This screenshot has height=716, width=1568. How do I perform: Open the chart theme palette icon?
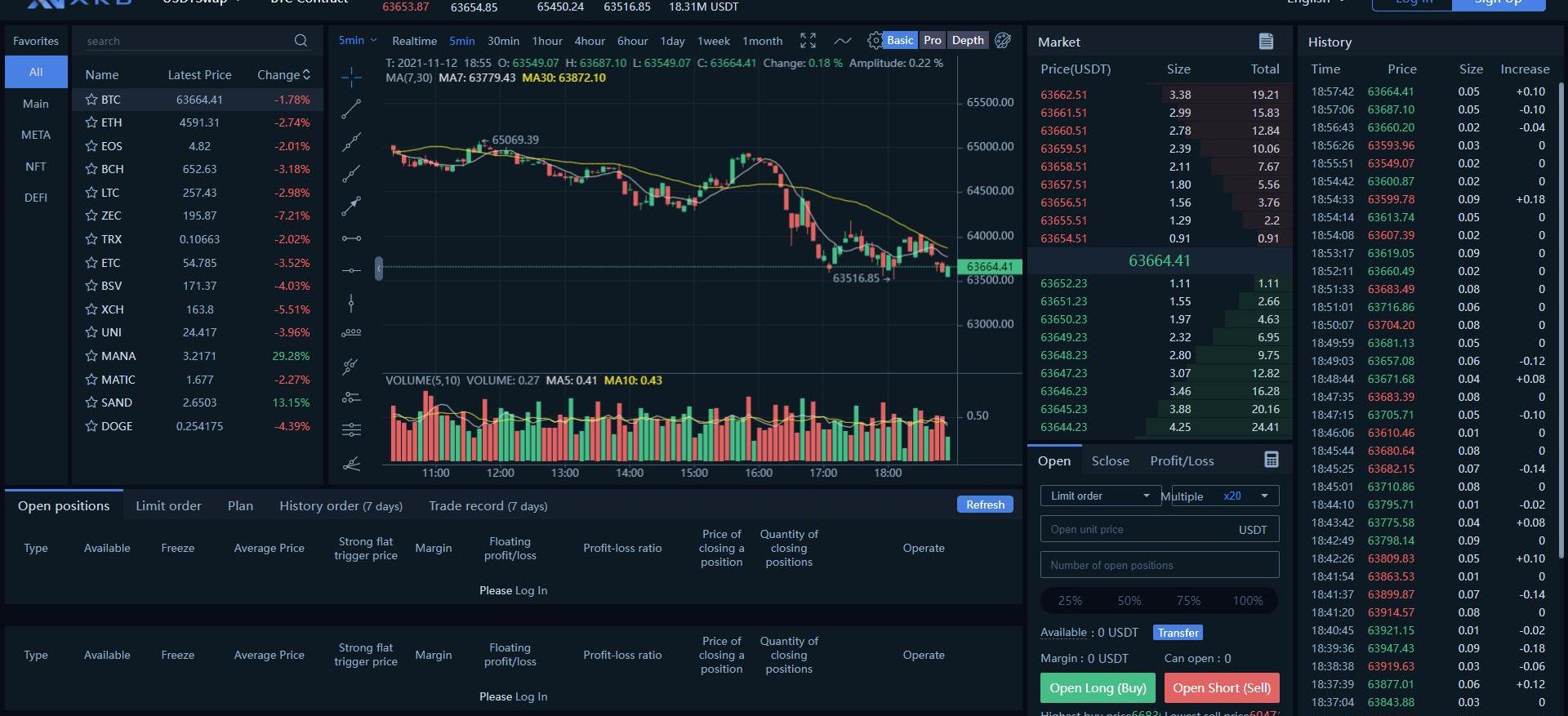coord(1003,41)
